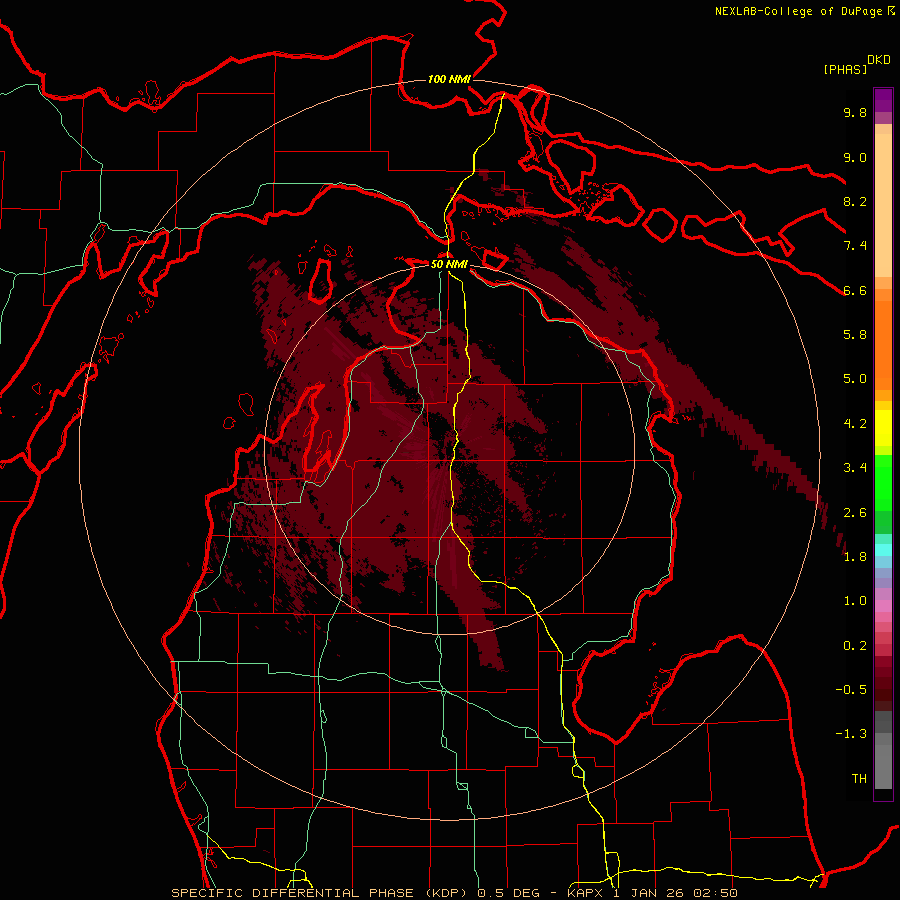Click the [PHAS] units label above scale

point(845,69)
